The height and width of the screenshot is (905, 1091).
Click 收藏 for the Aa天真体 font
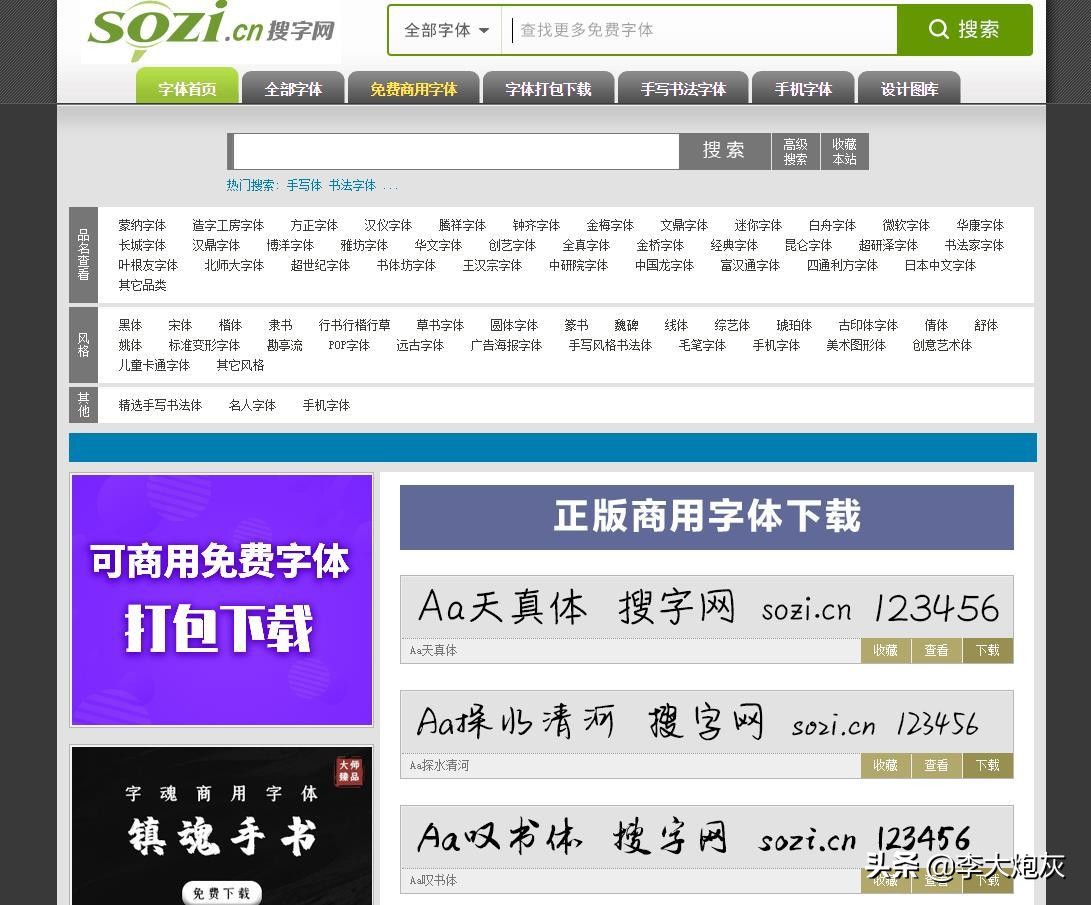pyautogui.click(x=885, y=650)
